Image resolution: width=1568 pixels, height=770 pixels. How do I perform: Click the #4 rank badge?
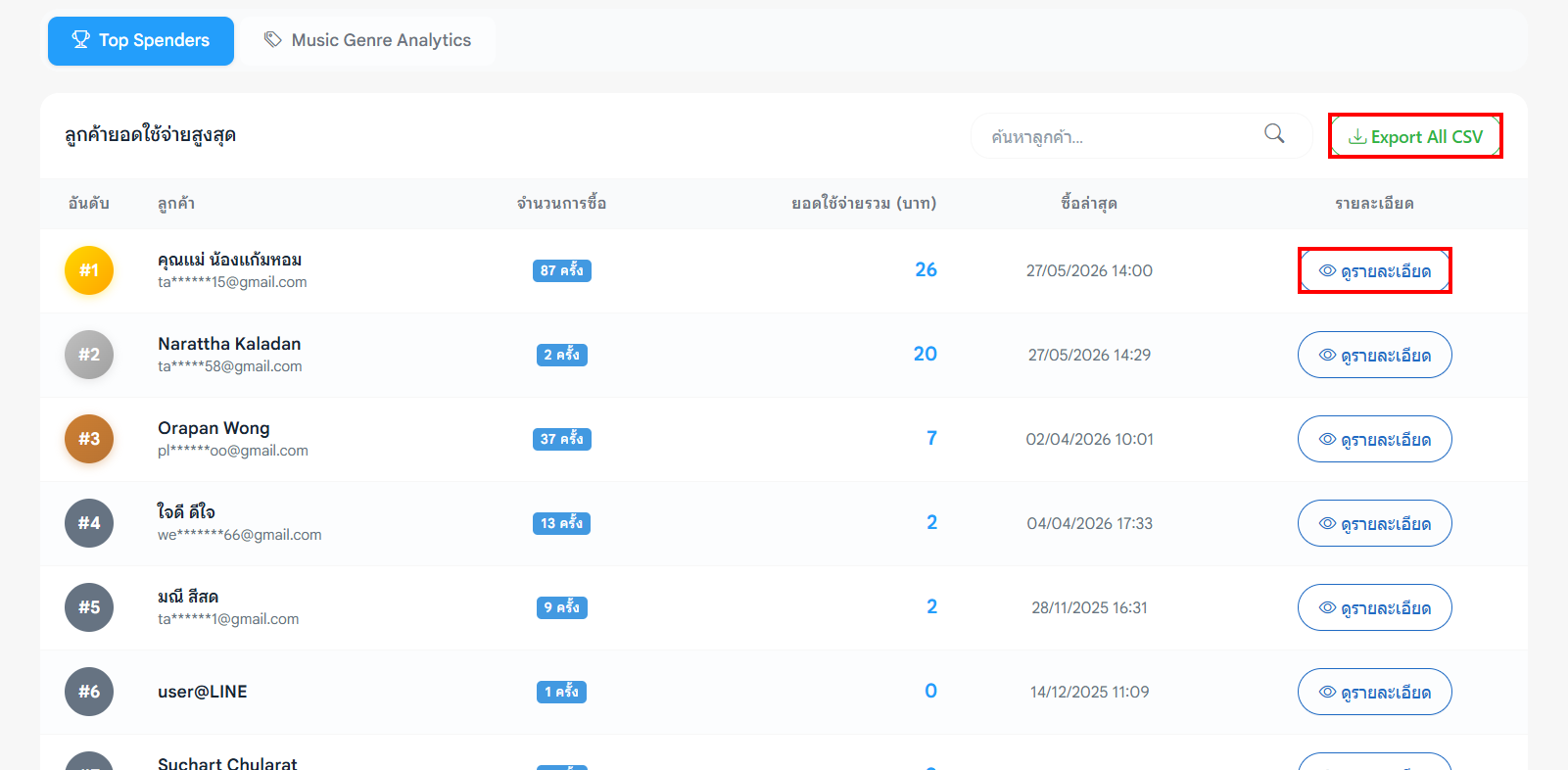89,523
